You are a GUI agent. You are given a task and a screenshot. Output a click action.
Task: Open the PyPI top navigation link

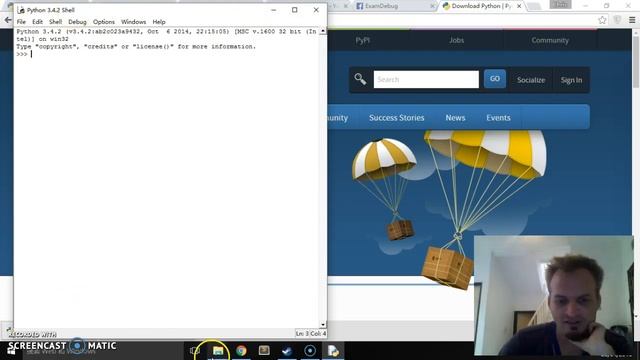tap(362, 40)
